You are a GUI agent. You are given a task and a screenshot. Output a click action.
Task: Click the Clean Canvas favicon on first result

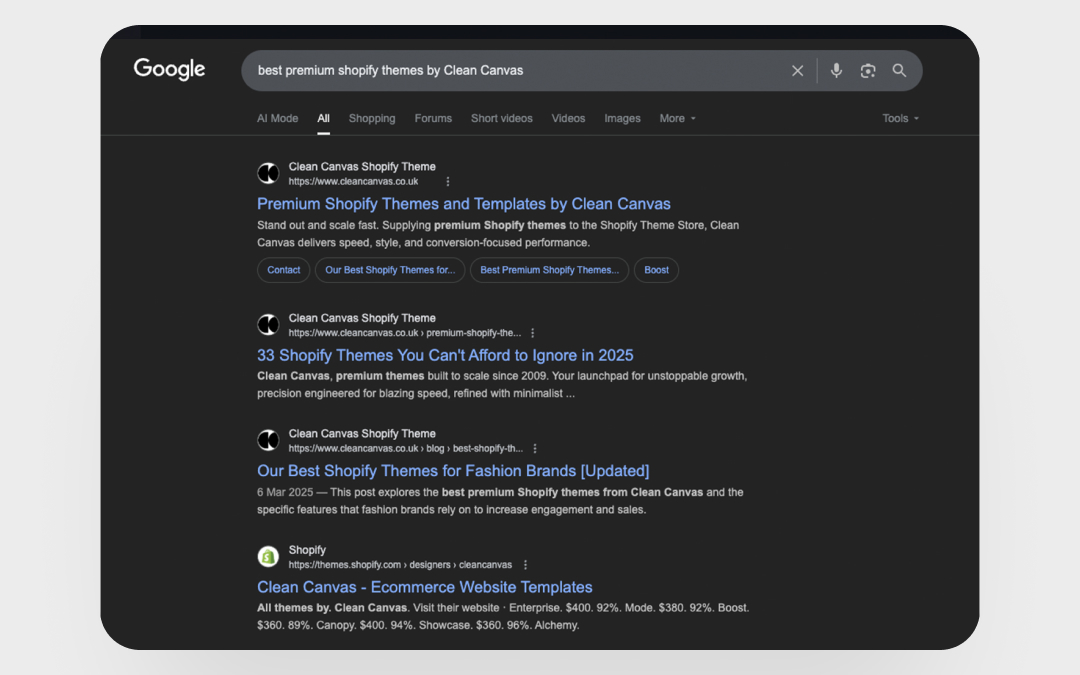267,172
